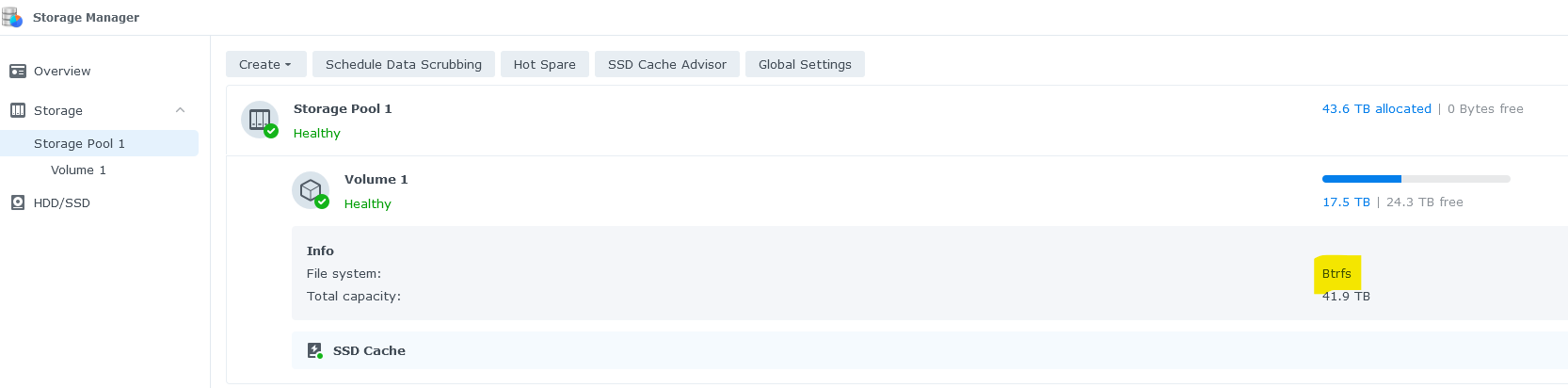
Task: Click the Hot Spare button
Action: 544,64
